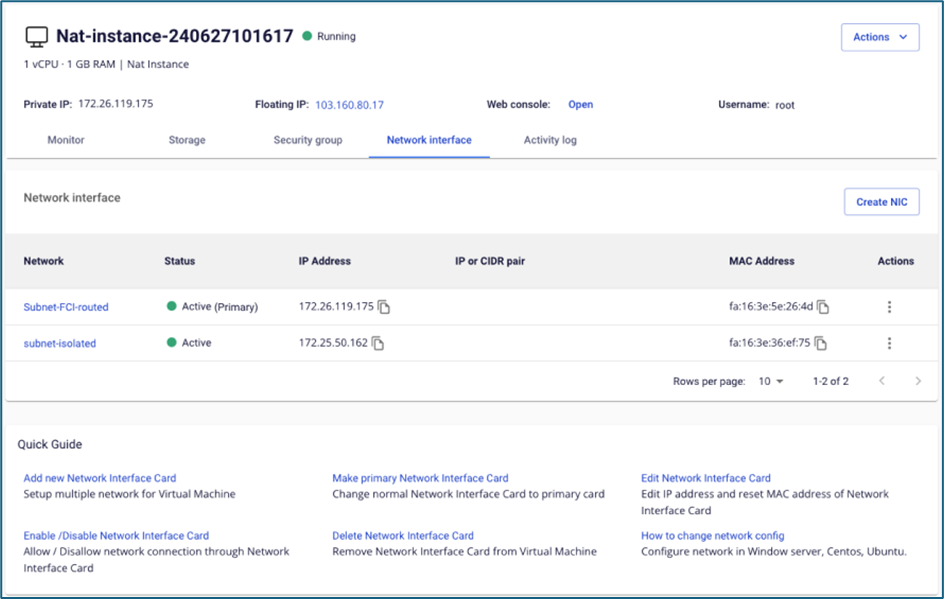Viewport: 944px width, 599px height.
Task: Open the Web console link
Action: (580, 104)
